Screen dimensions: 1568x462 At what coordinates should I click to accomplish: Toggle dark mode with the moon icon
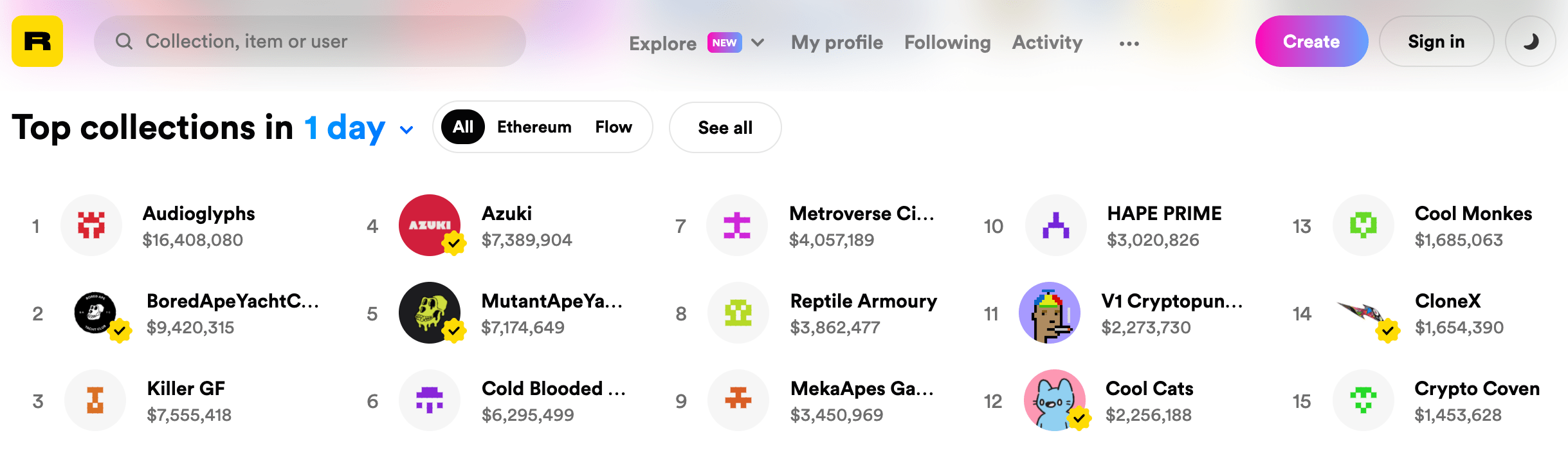pyautogui.click(x=1531, y=41)
